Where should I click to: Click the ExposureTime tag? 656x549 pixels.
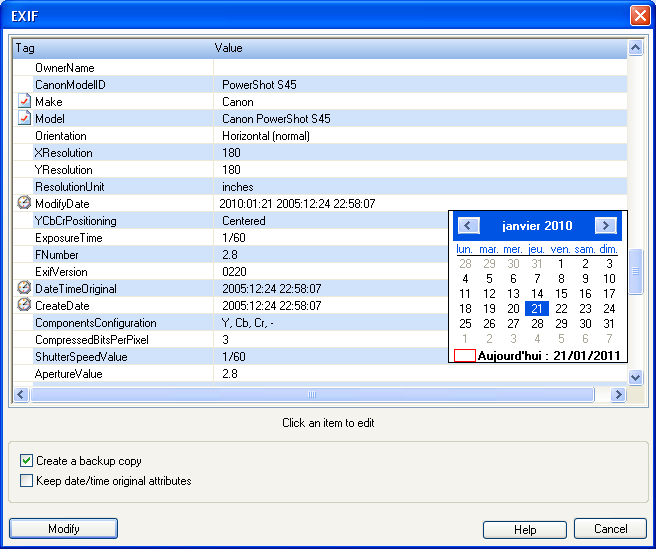69,238
